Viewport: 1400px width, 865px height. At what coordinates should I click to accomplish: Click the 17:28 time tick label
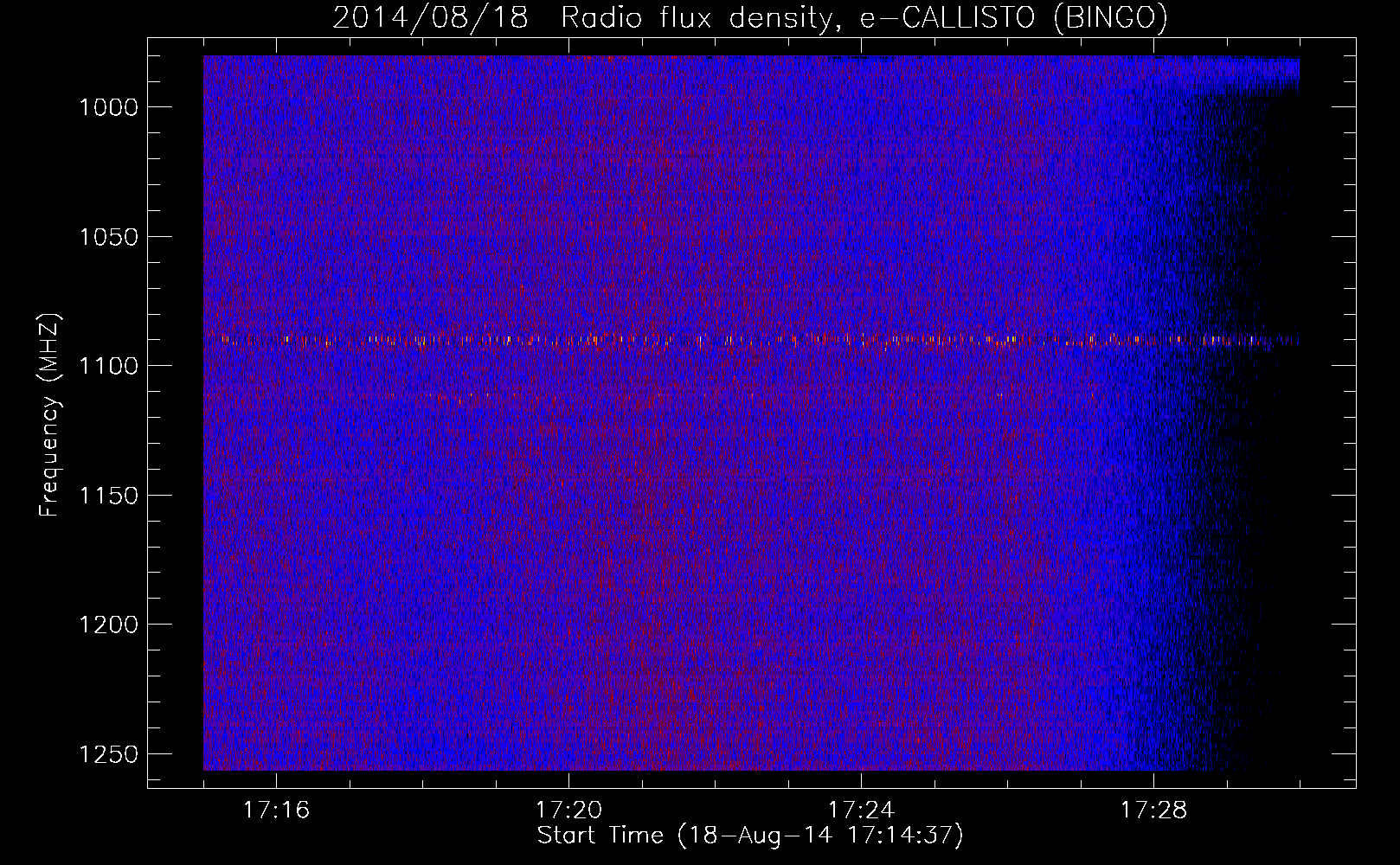tap(1153, 811)
